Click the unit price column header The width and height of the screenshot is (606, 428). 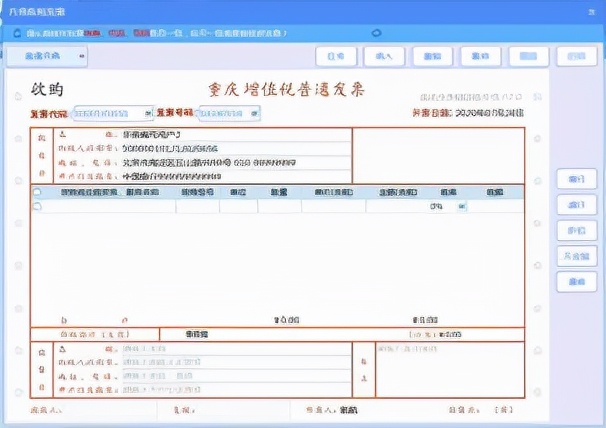[334, 192]
